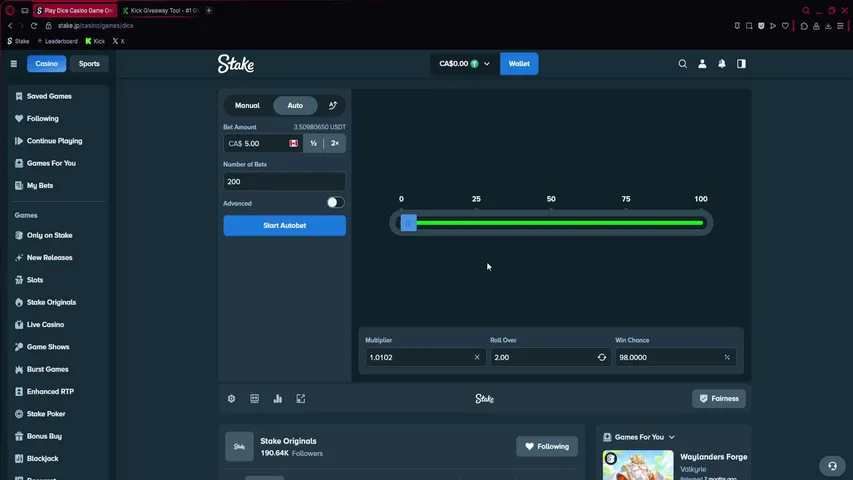853x480 pixels.
Task: Toggle theatre mode icon
Action: coord(255,399)
